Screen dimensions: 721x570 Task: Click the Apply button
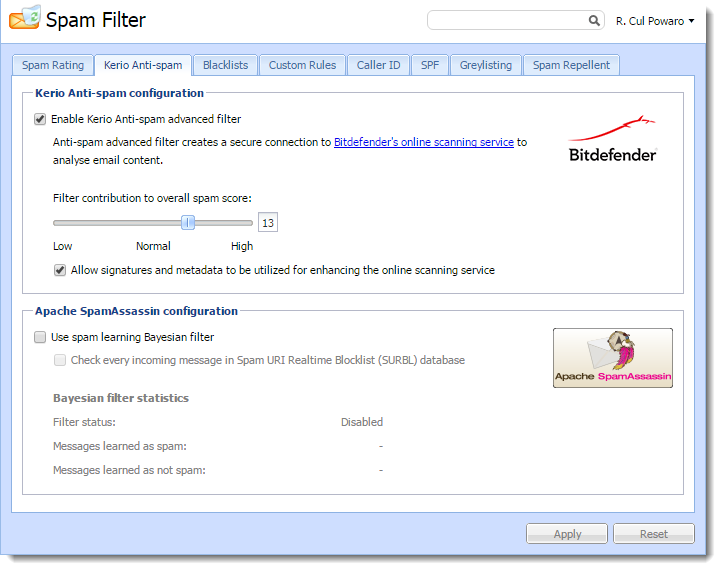pos(566,534)
